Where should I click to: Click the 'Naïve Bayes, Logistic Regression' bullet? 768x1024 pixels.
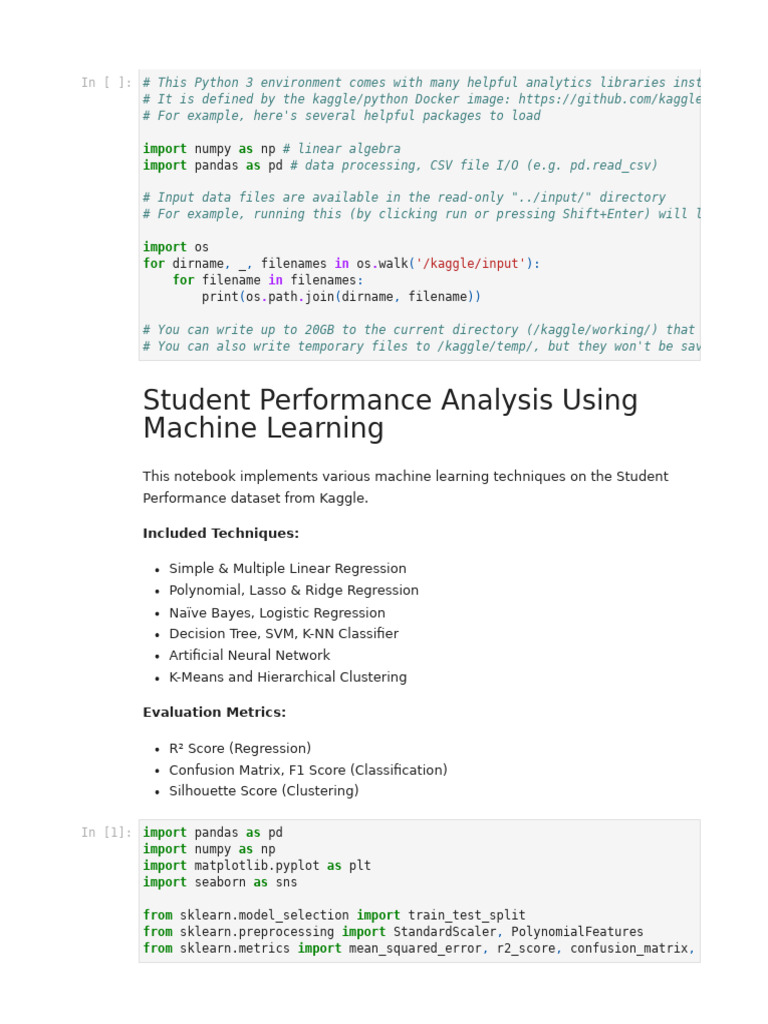tap(277, 613)
